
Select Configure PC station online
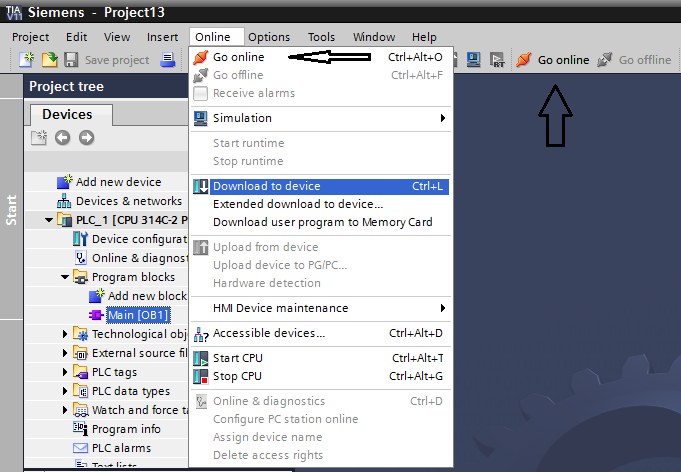coord(285,419)
